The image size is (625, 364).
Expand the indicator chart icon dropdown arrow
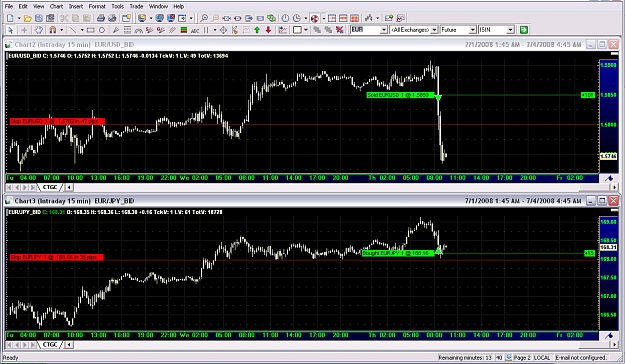click(x=377, y=18)
